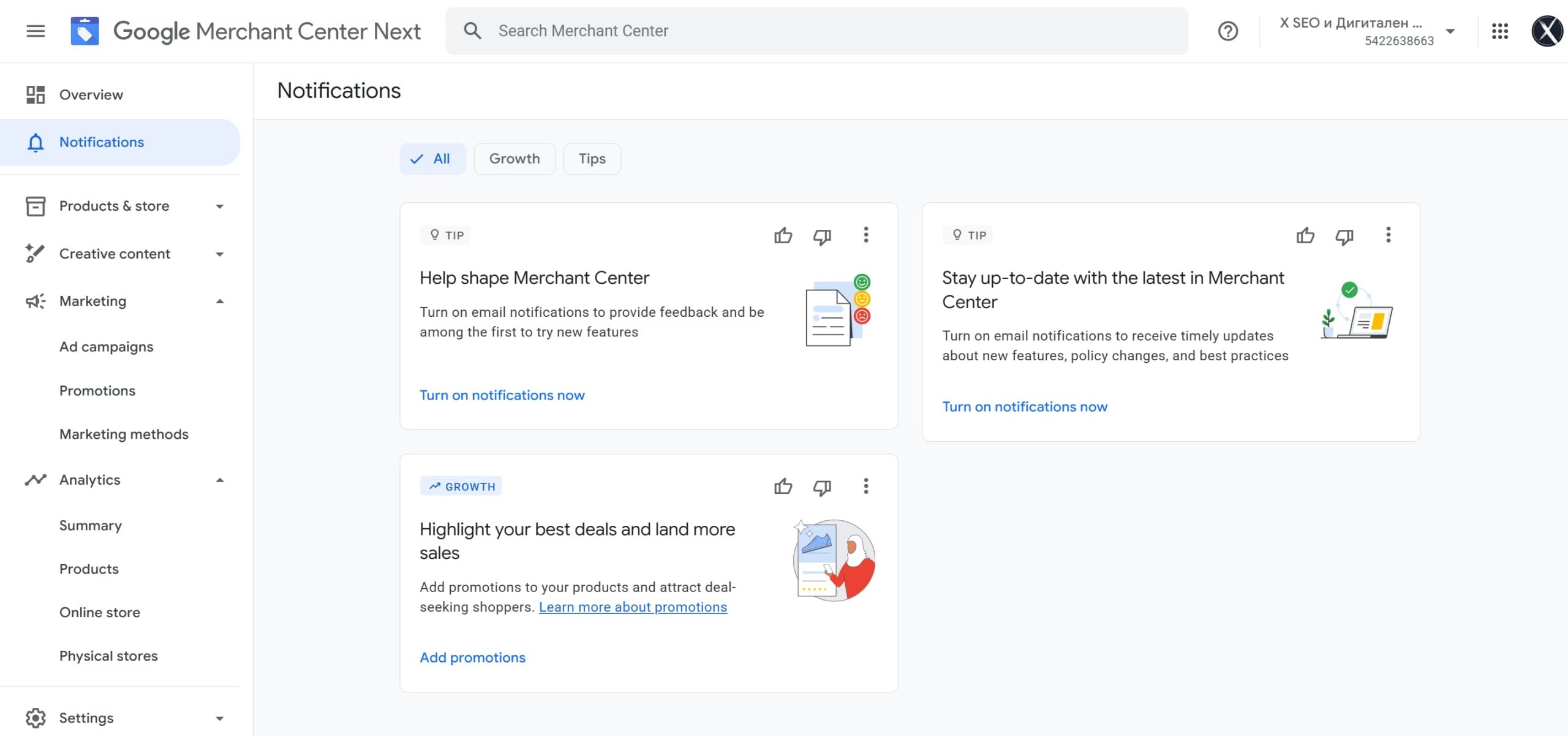Click the laptop and plant illustration
This screenshot has width=1568, height=736.
pyautogui.click(x=1356, y=310)
